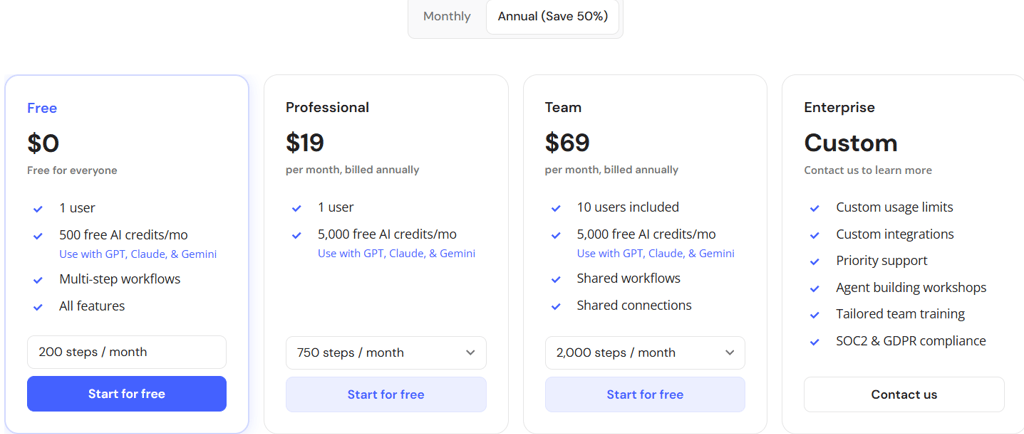This screenshot has height=434, width=1024.
Task: Click checkmark icon beside Shared workflows
Action: 556,279
